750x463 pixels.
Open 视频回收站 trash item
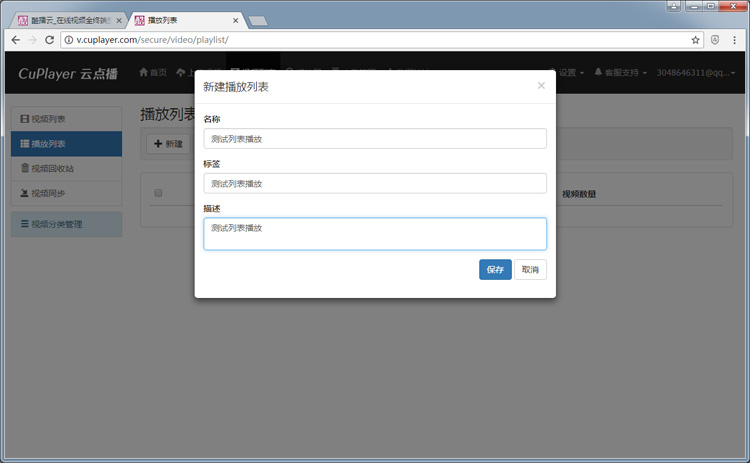pyautogui.click(x=66, y=169)
